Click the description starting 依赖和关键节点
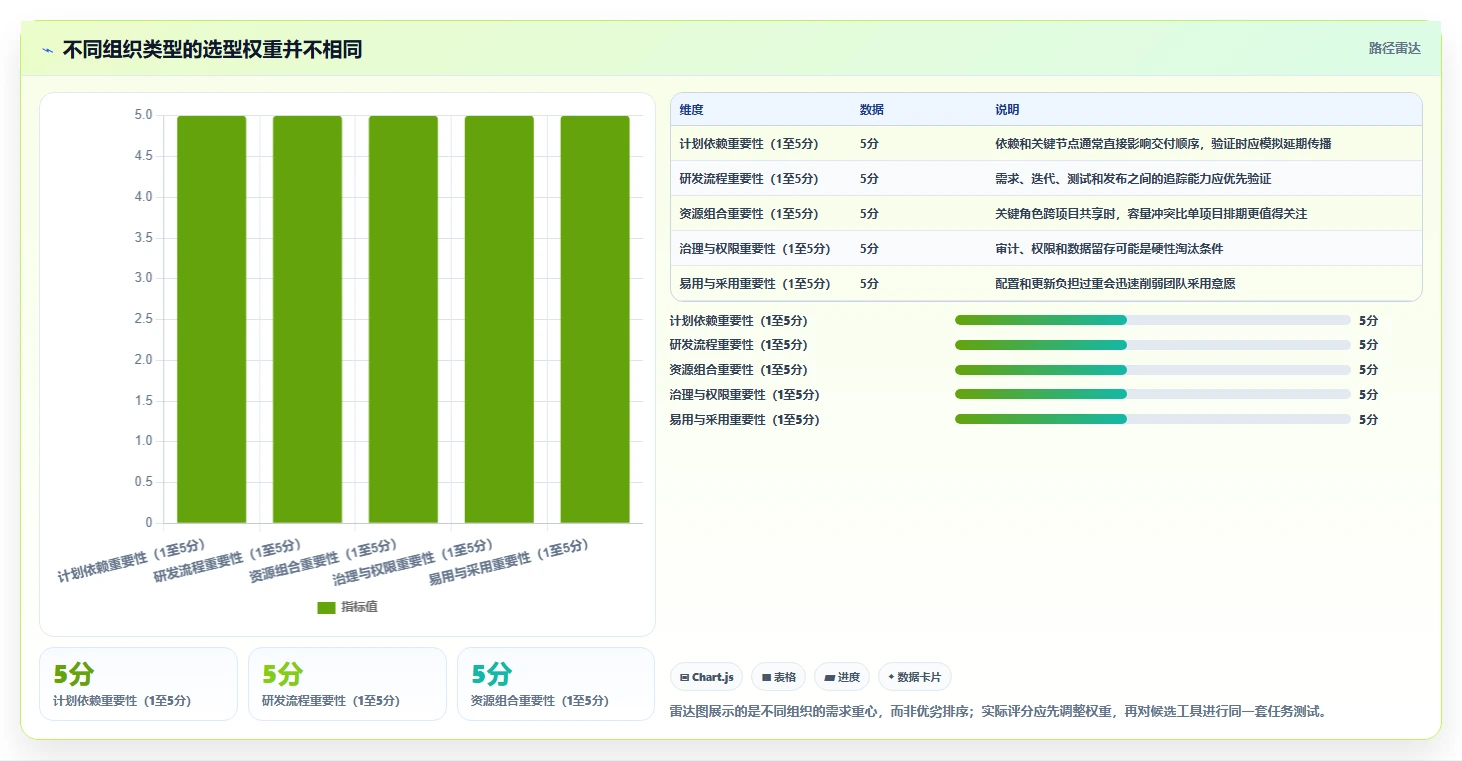Image resolution: width=1462 pixels, height=761 pixels. (x=1163, y=144)
